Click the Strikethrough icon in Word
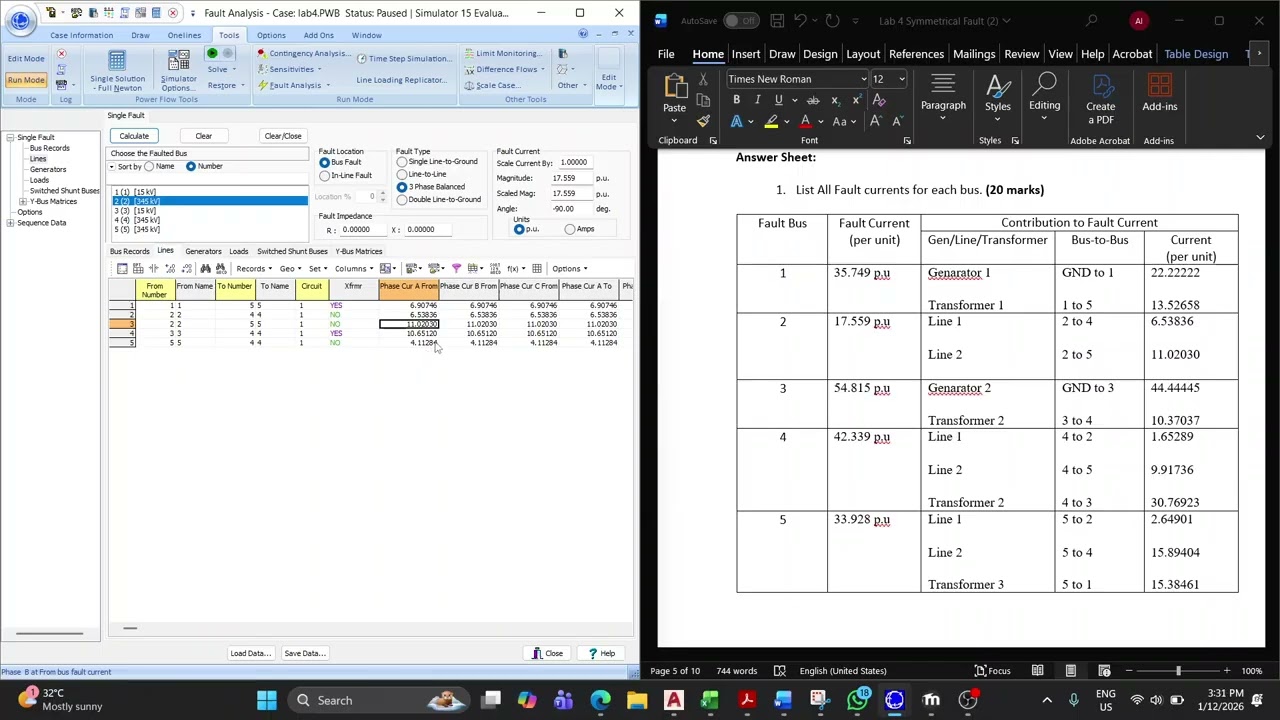The image size is (1280, 720). 813,100
